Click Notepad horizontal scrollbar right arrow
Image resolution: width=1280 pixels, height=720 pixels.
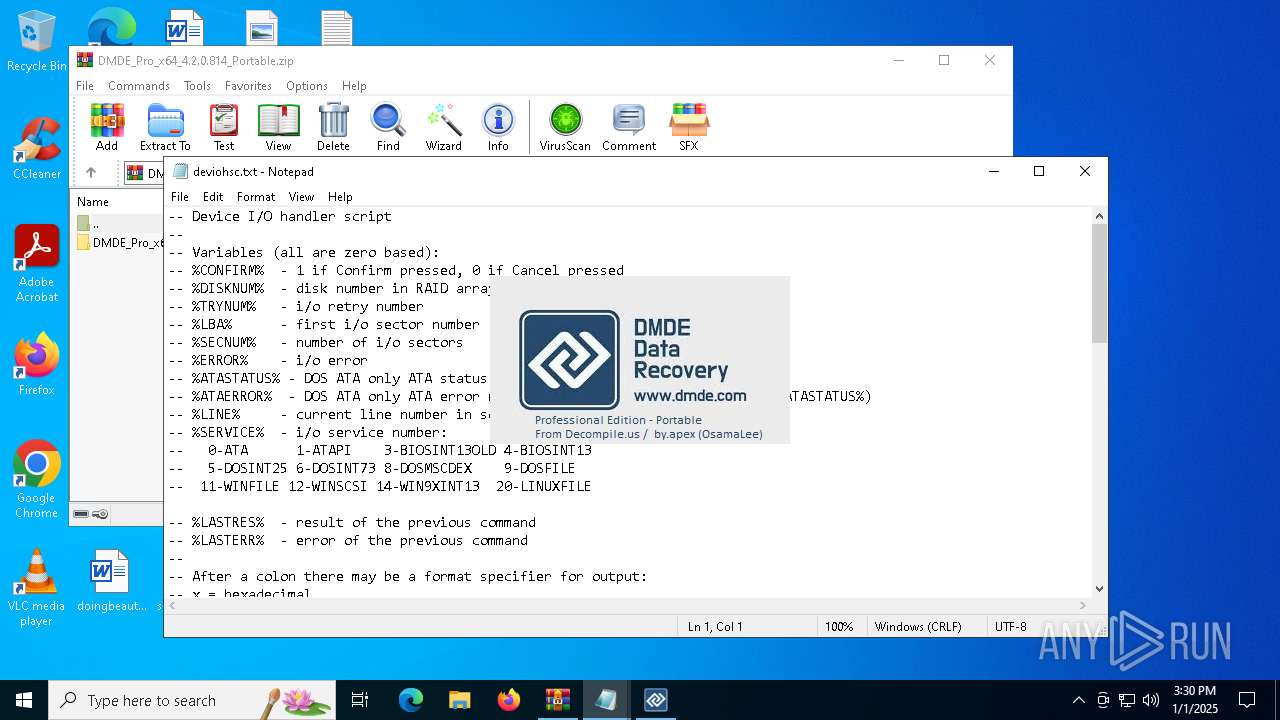[1083, 605]
